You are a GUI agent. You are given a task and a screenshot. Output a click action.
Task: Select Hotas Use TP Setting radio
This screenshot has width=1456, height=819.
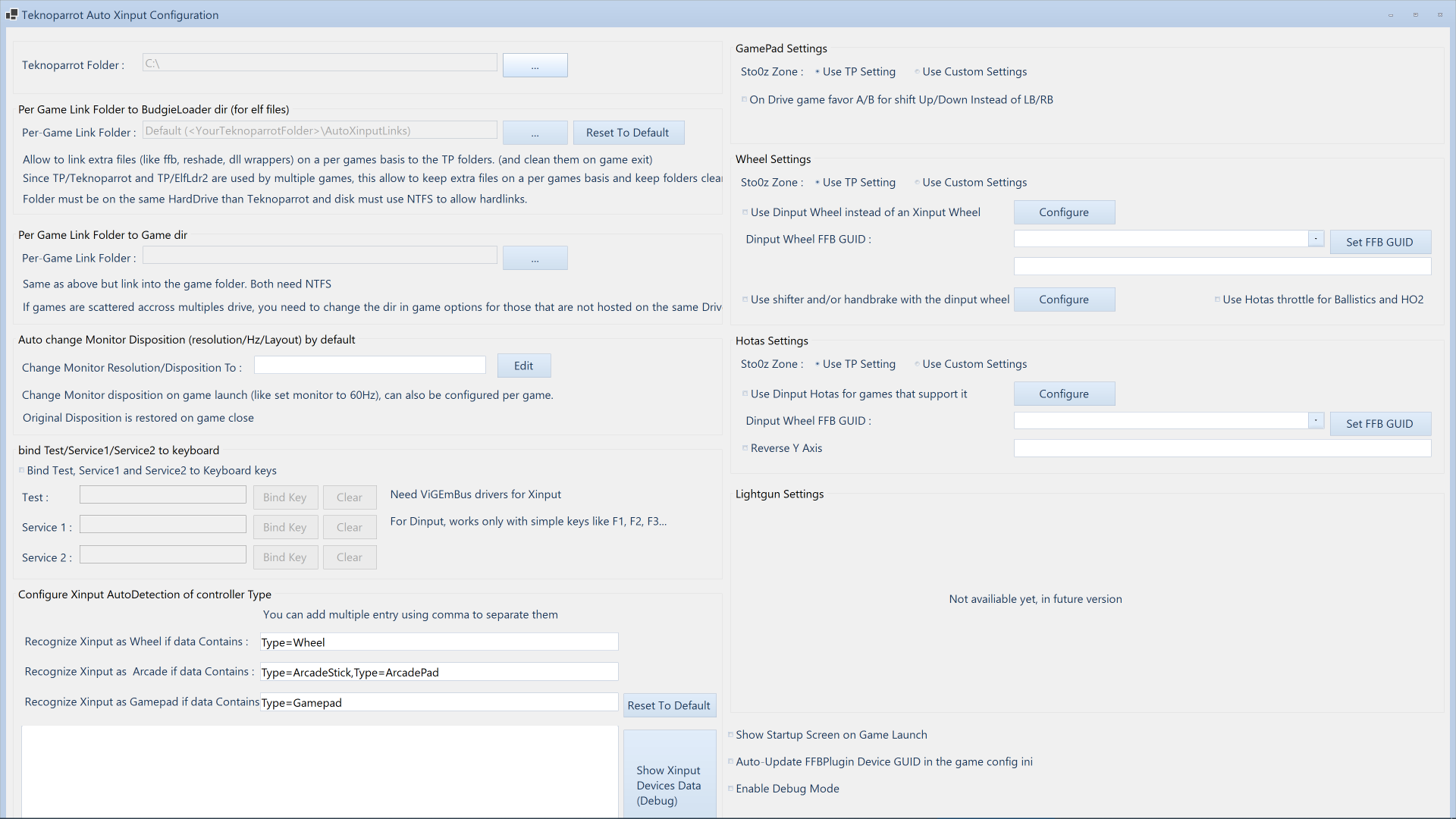coord(817,365)
